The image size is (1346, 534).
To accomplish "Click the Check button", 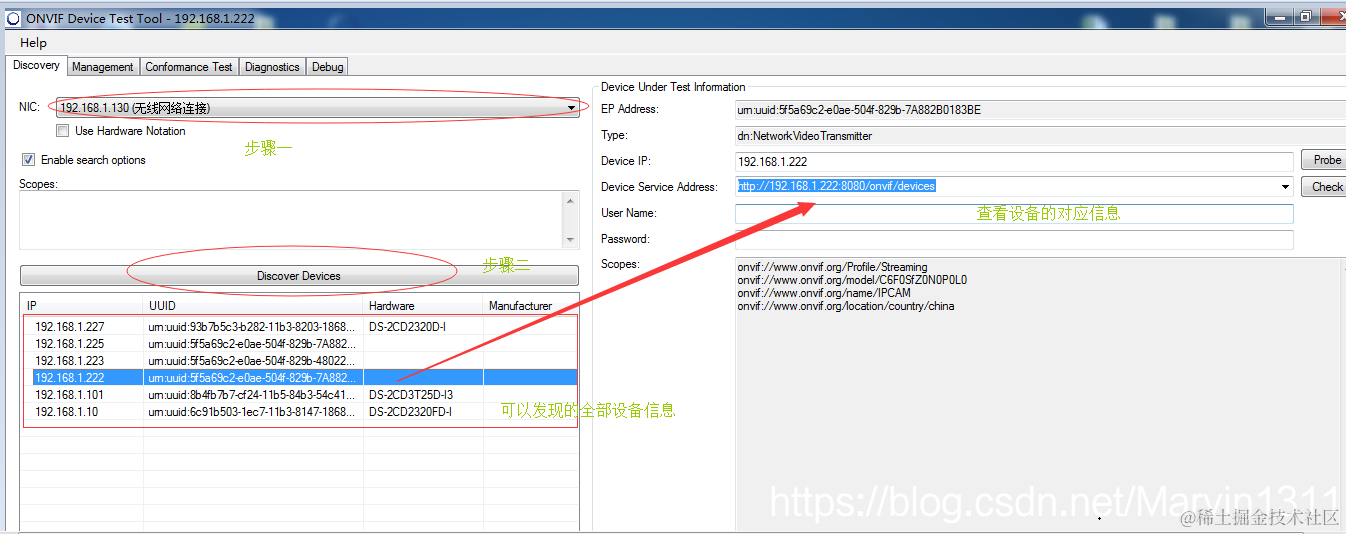I will 1324,186.
